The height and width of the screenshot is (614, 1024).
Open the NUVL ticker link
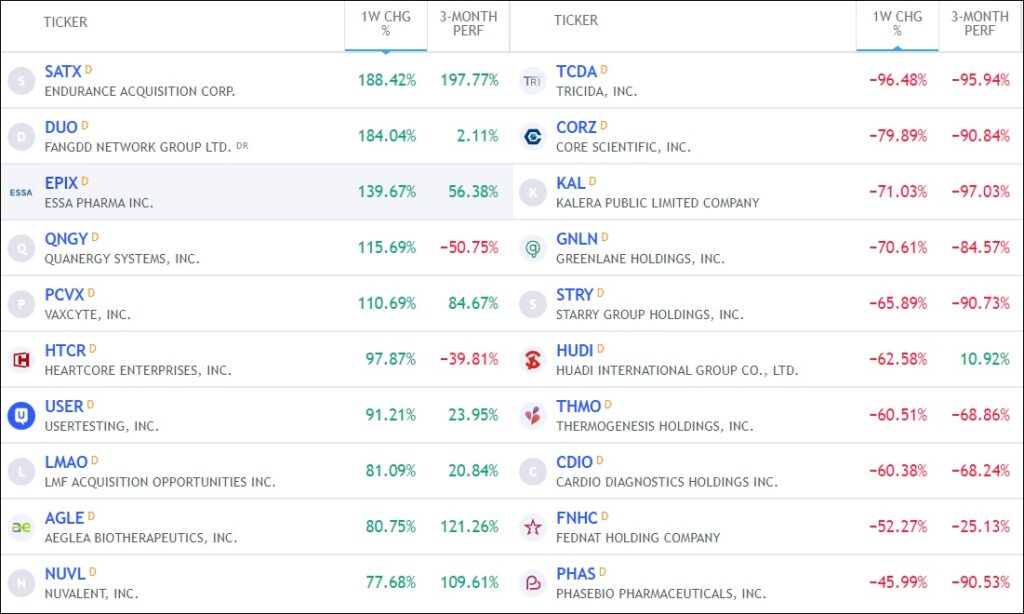click(x=65, y=574)
